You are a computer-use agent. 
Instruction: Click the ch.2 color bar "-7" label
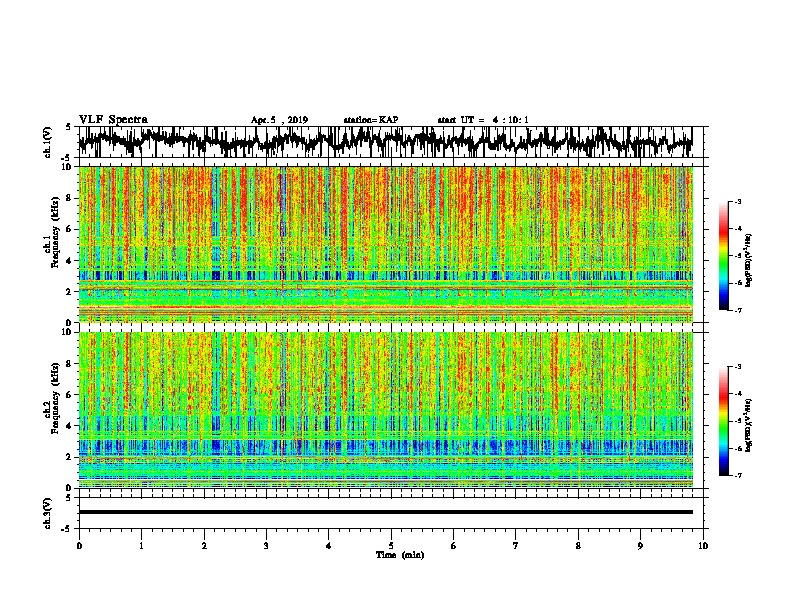[738, 475]
